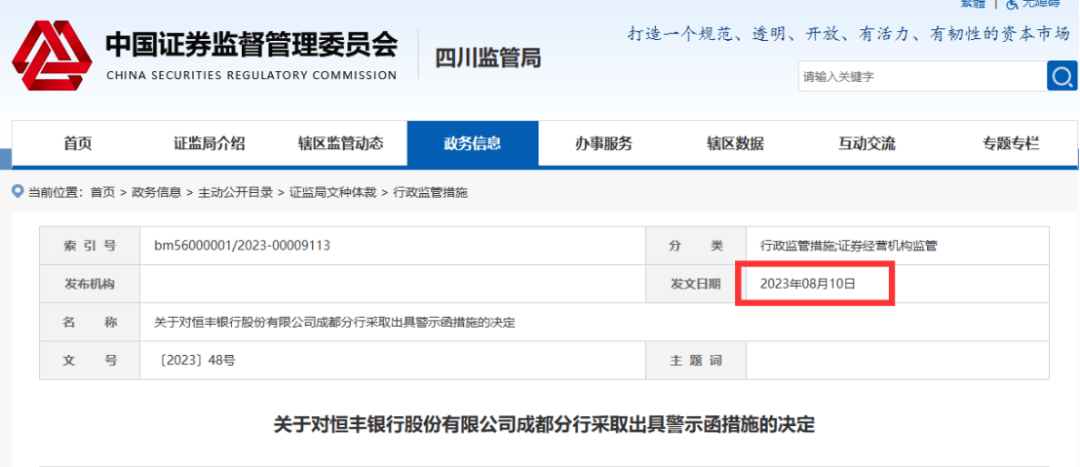1080x467 pixels.
Task: Go to 行政监管措施 in the breadcrumb
Action: pos(430,193)
